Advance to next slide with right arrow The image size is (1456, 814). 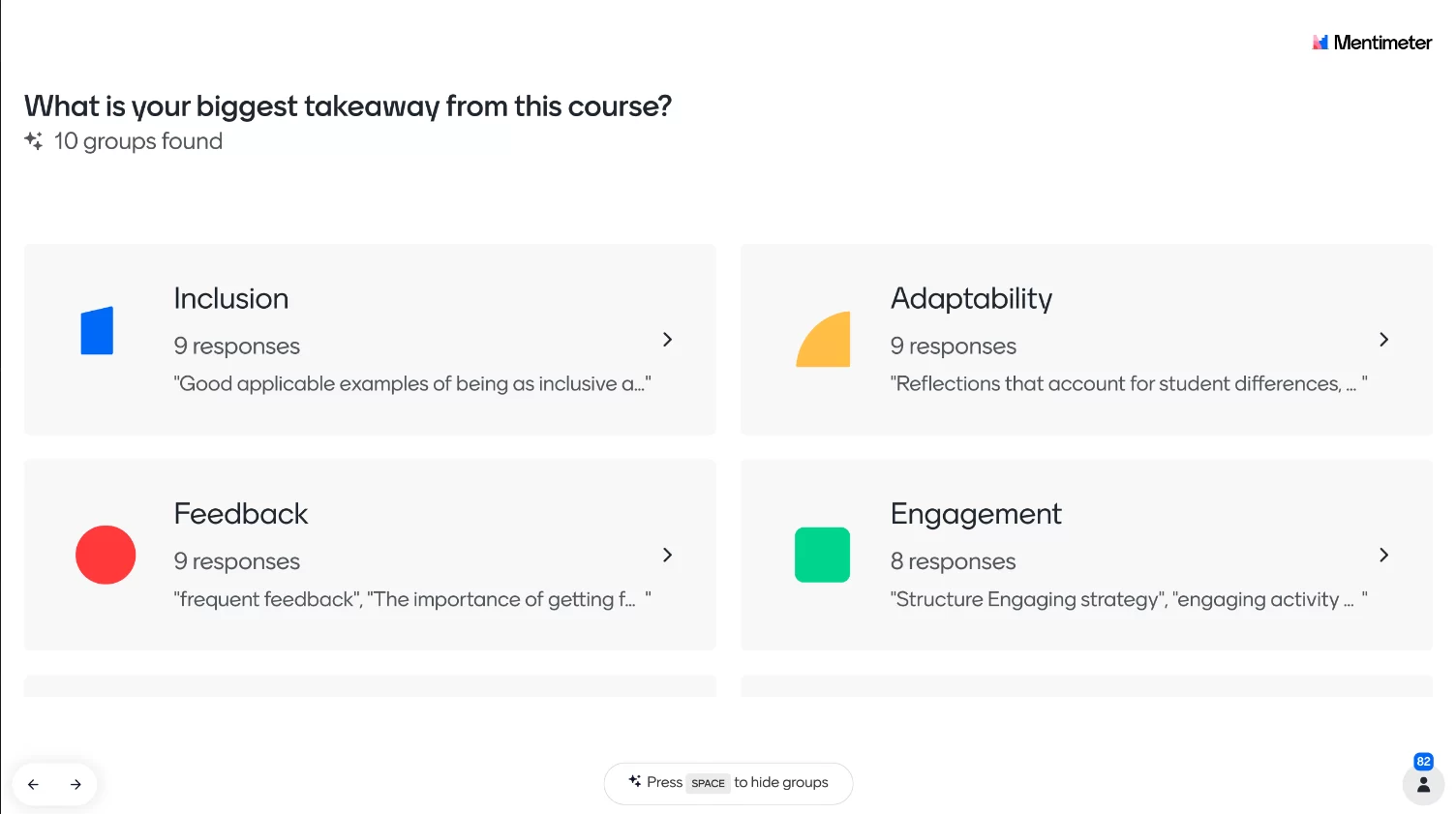(76, 784)
